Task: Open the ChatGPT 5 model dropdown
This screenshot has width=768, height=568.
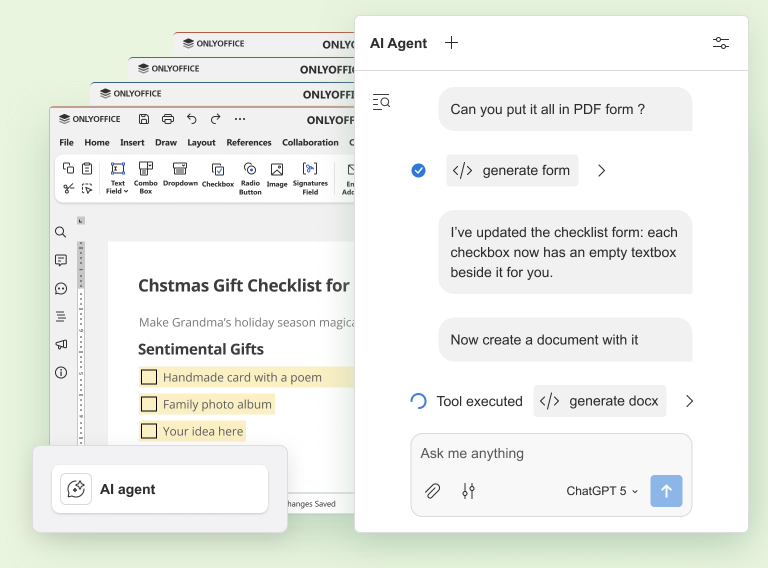Action: [x=602, y=491]
